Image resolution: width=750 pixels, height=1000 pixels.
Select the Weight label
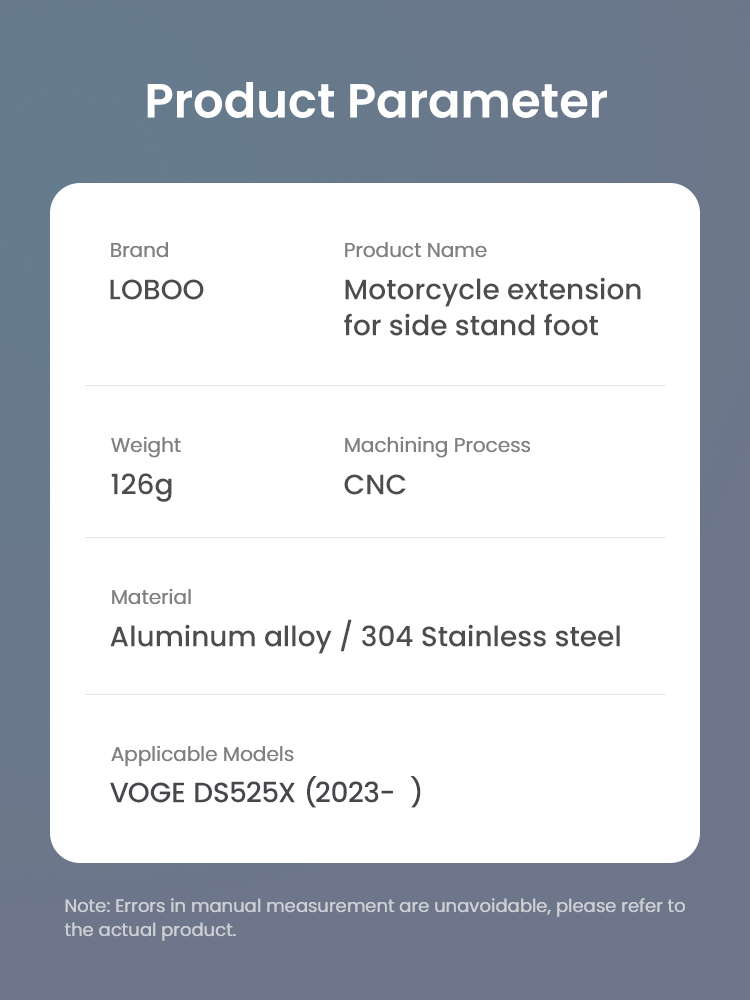(145, 446)
